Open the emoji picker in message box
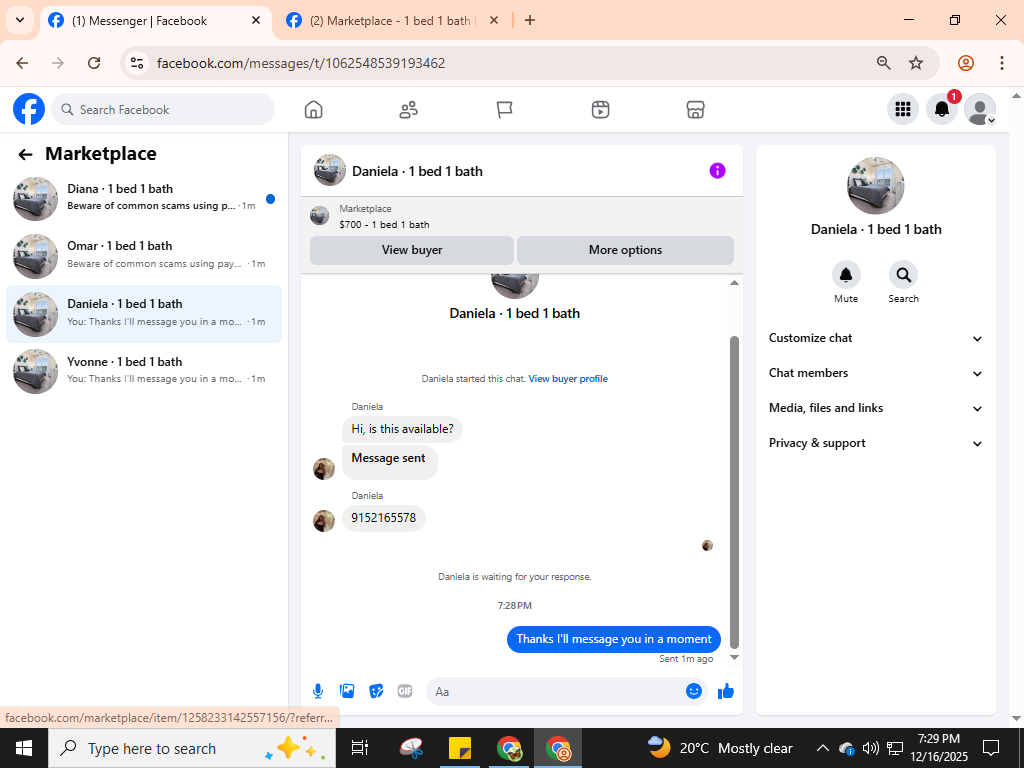 coord(694,691)
